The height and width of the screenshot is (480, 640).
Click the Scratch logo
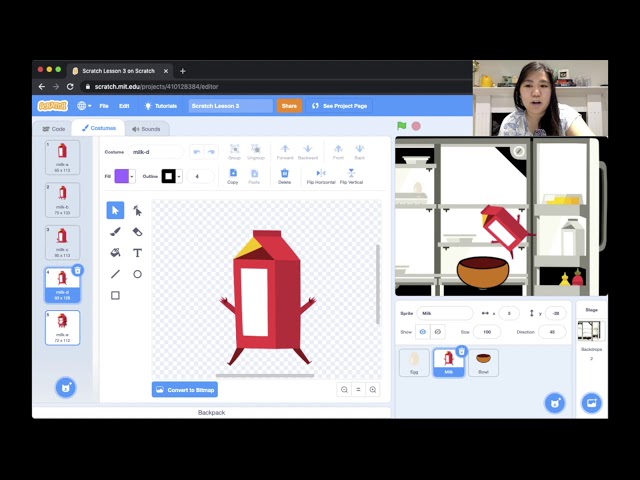pyautogui.click(x=53, y=106)
